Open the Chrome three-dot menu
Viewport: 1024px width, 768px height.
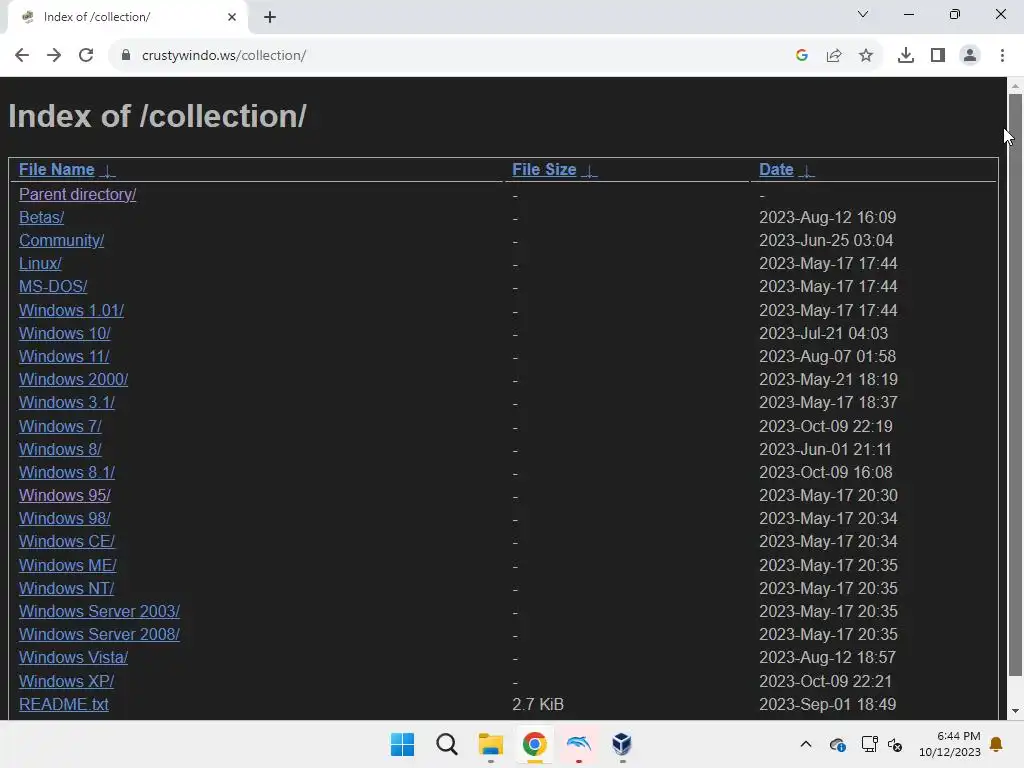pos(1002,56)
